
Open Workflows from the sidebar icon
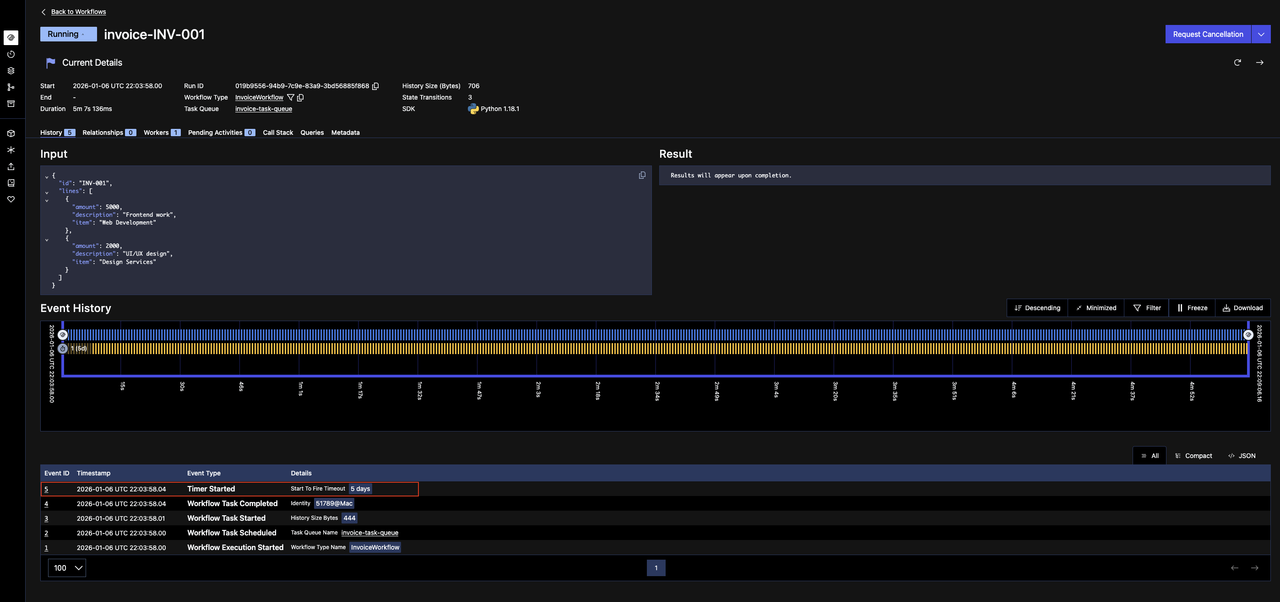(11, 37)
